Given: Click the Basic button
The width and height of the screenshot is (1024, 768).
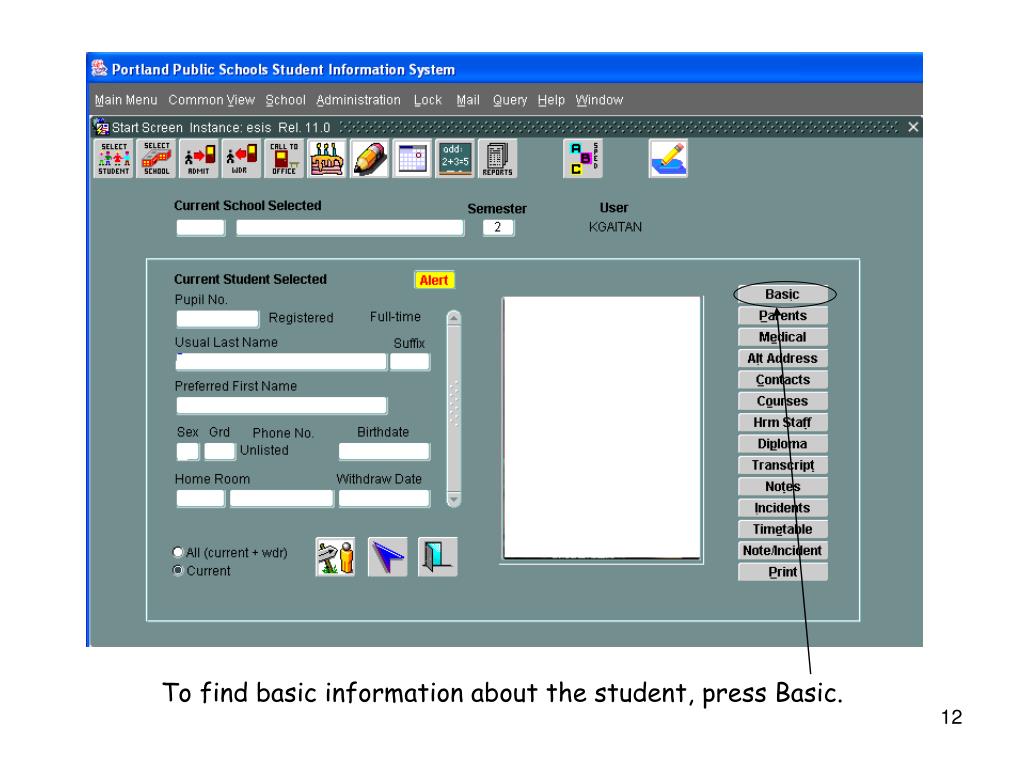Looking at the screenshot, I should click(x=782, y=295).
